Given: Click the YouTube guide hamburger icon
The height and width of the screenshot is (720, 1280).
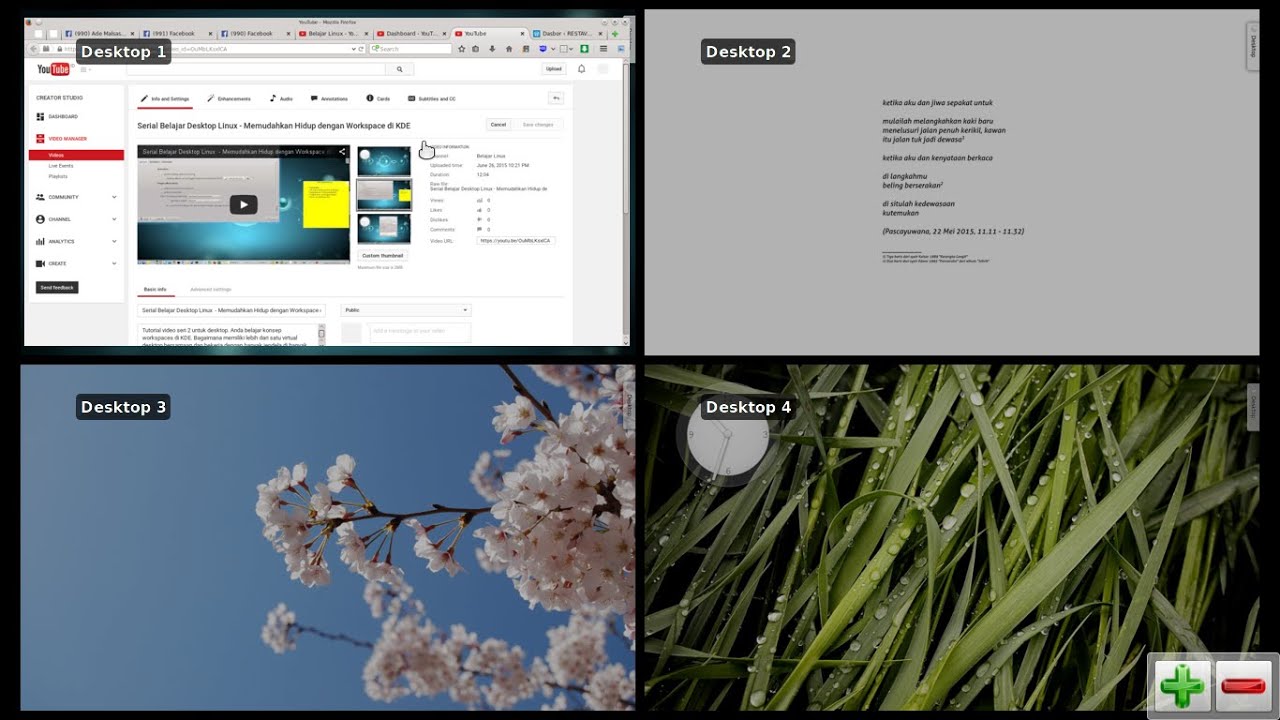Looking at the screenshot, I should [x=84, y=69].
